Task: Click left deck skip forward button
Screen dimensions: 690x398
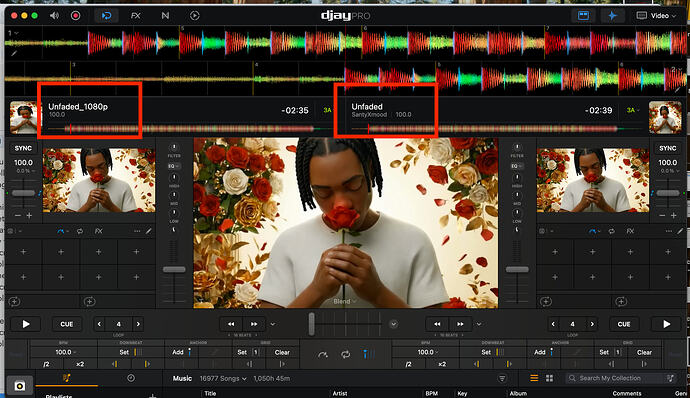Action: coord(254,324)
